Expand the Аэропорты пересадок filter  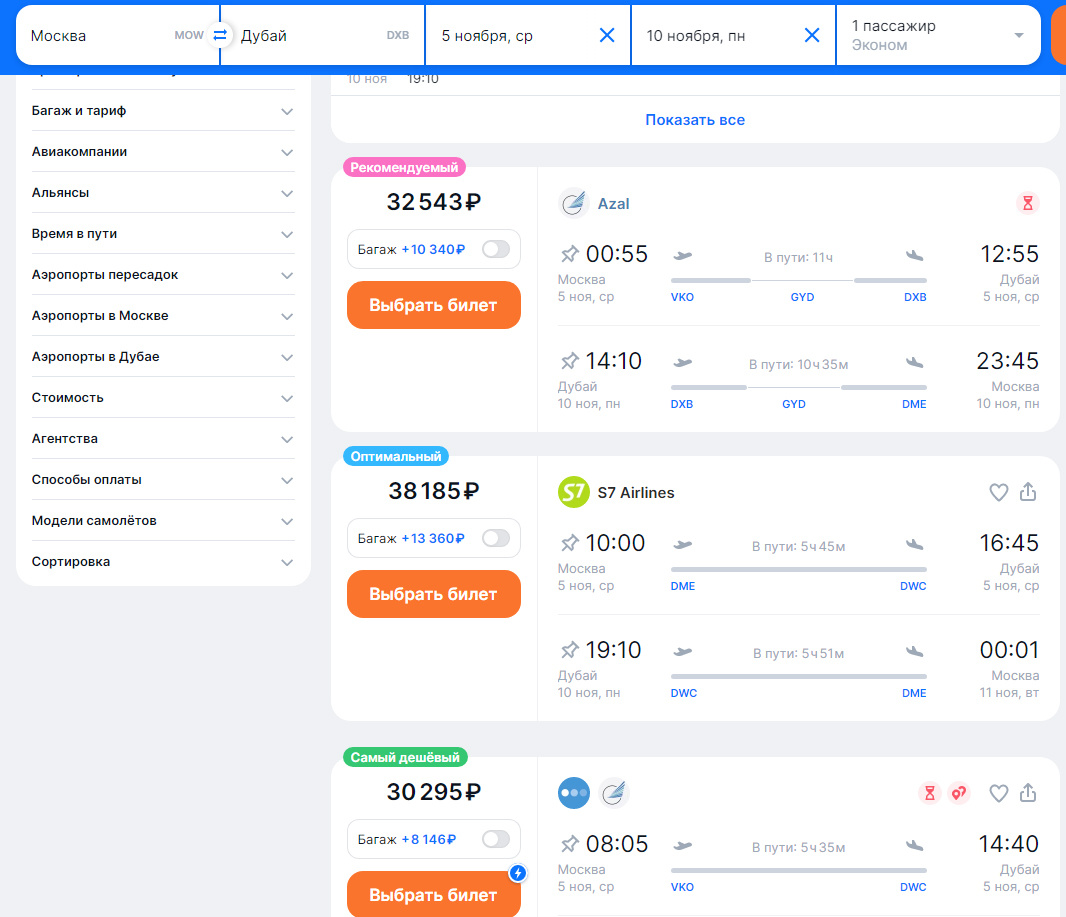tap(162, 275)
